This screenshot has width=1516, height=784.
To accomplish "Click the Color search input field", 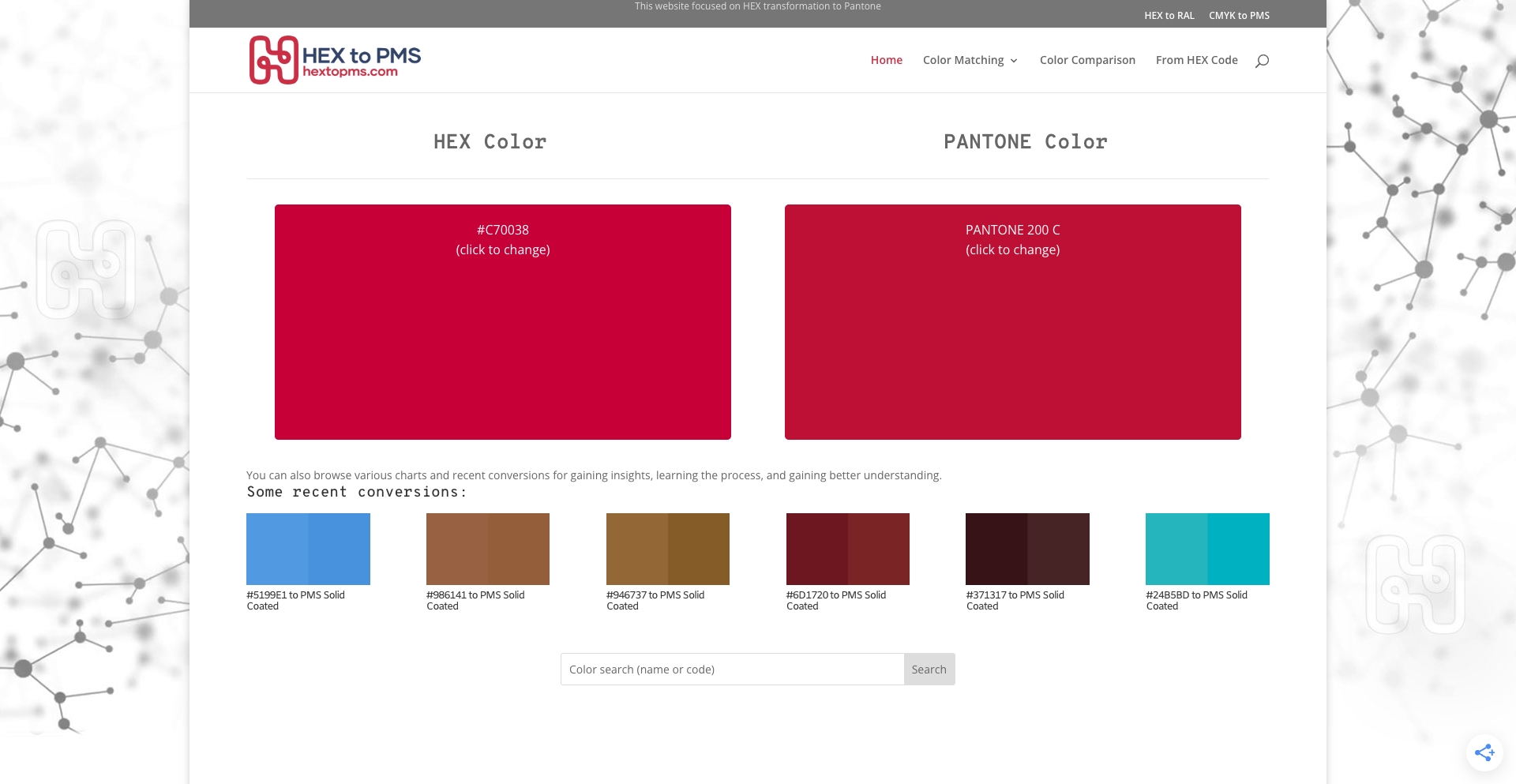I will (732, 670).
